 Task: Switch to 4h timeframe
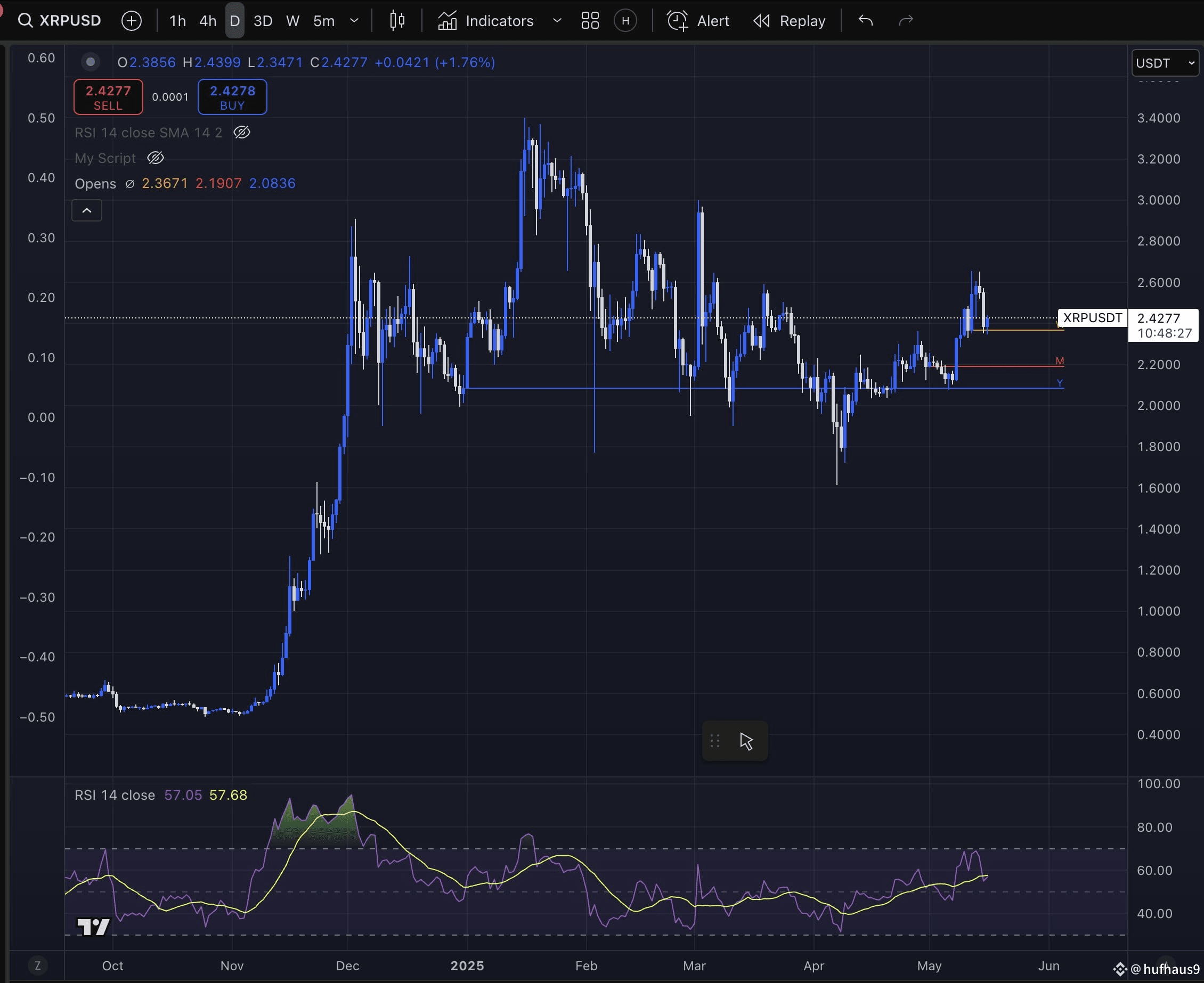pyautogui.click(x=207, y=21)
